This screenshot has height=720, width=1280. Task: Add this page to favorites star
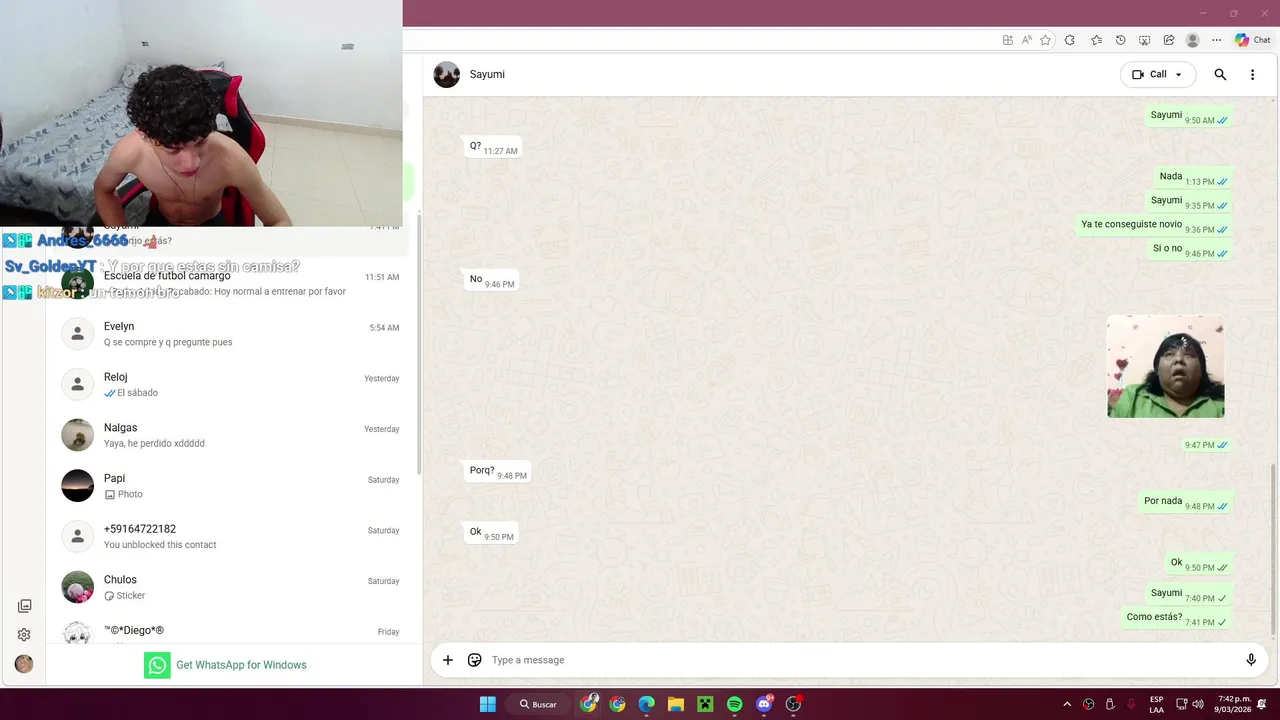tap(1045, 40)
